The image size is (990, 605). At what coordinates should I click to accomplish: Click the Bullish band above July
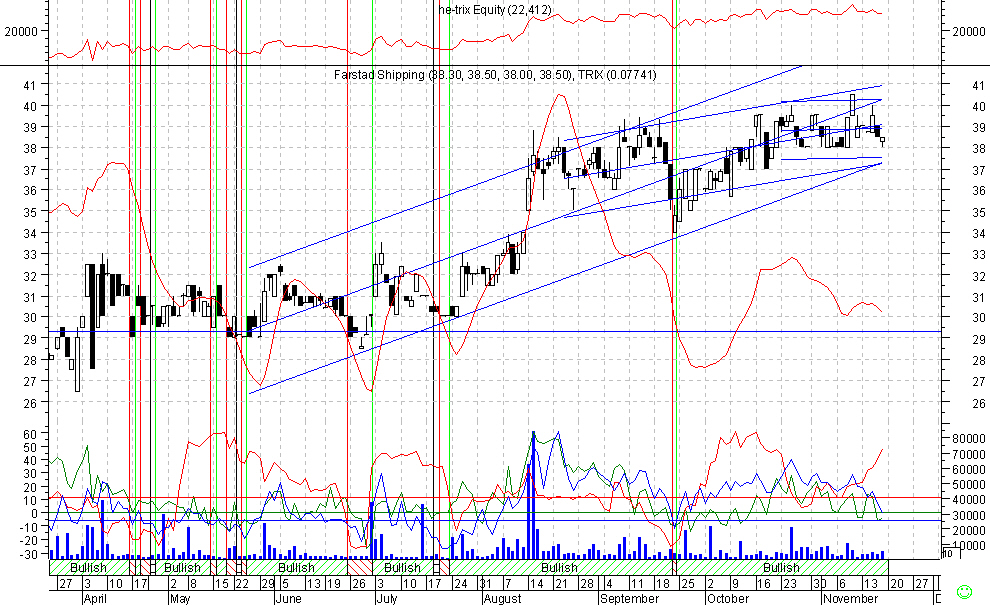point(403,567)
